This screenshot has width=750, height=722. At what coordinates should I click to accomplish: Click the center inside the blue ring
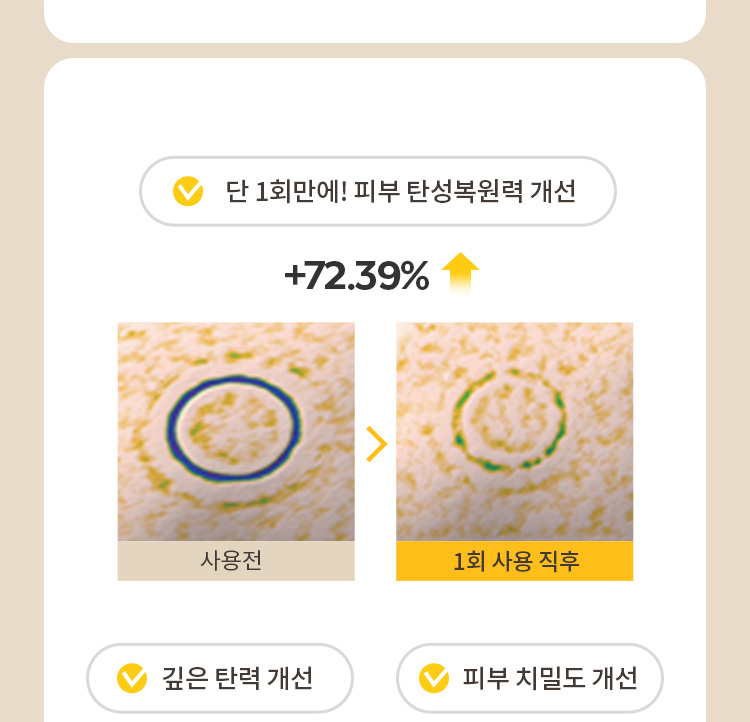pyautogui.click(x=235, y=438)
